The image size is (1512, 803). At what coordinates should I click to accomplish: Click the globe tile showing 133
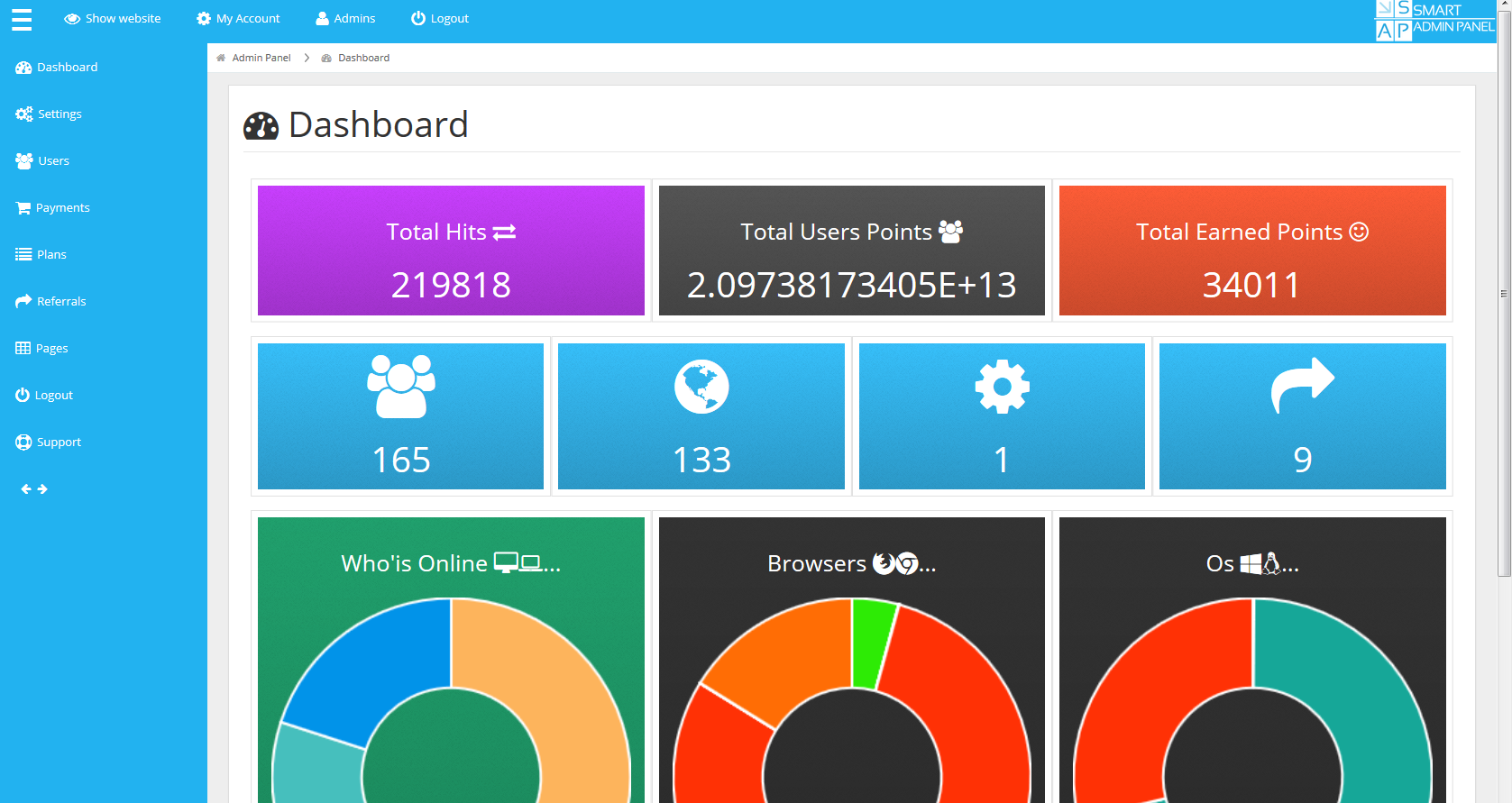[701, 416]
